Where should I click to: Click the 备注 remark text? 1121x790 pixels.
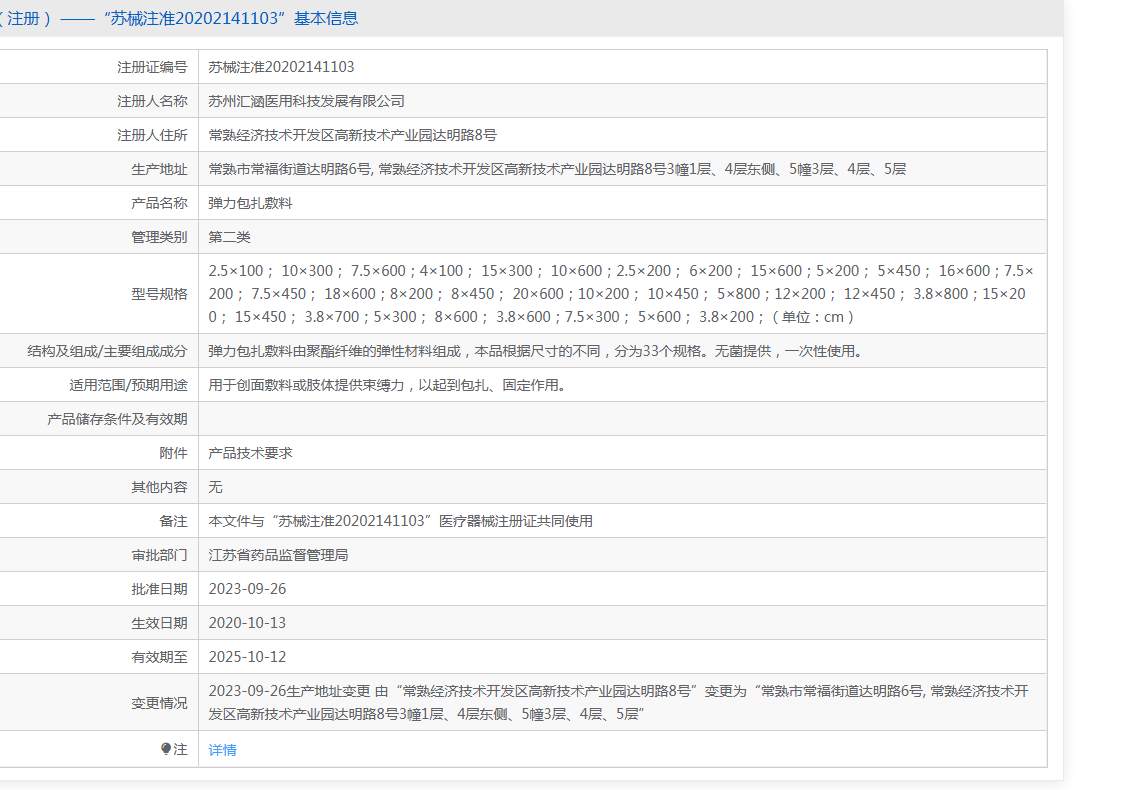[x=400, y=521]
